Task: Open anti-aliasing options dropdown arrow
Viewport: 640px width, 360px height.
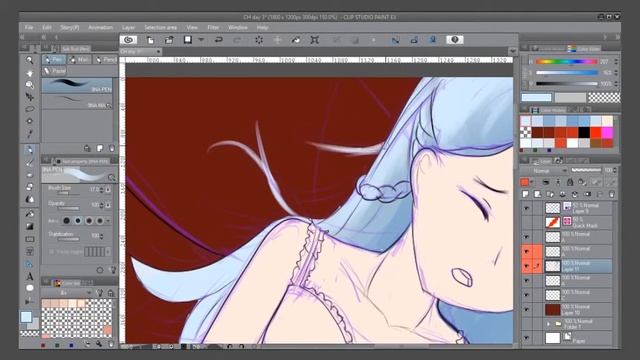Action: point(108,220)
